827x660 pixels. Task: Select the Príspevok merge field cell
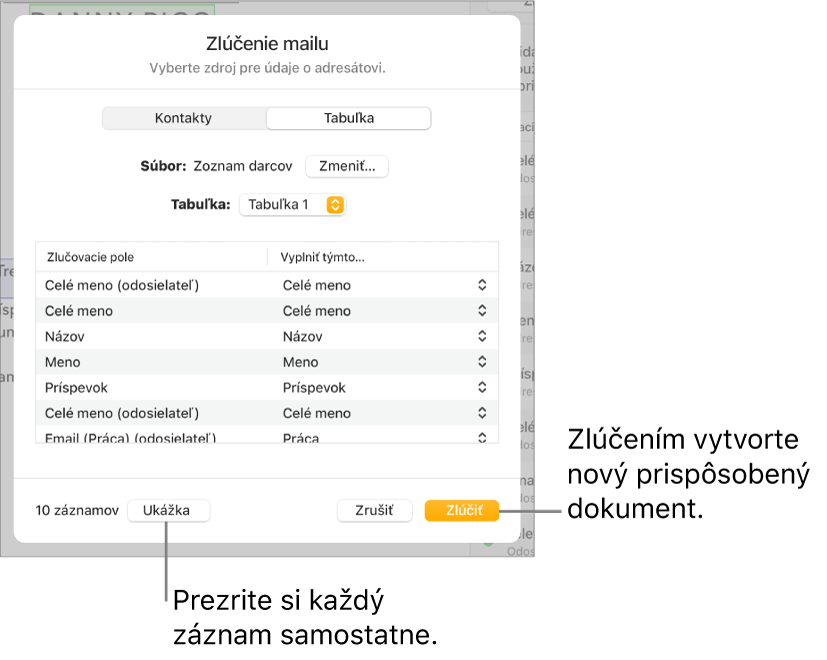coord(76,388)
